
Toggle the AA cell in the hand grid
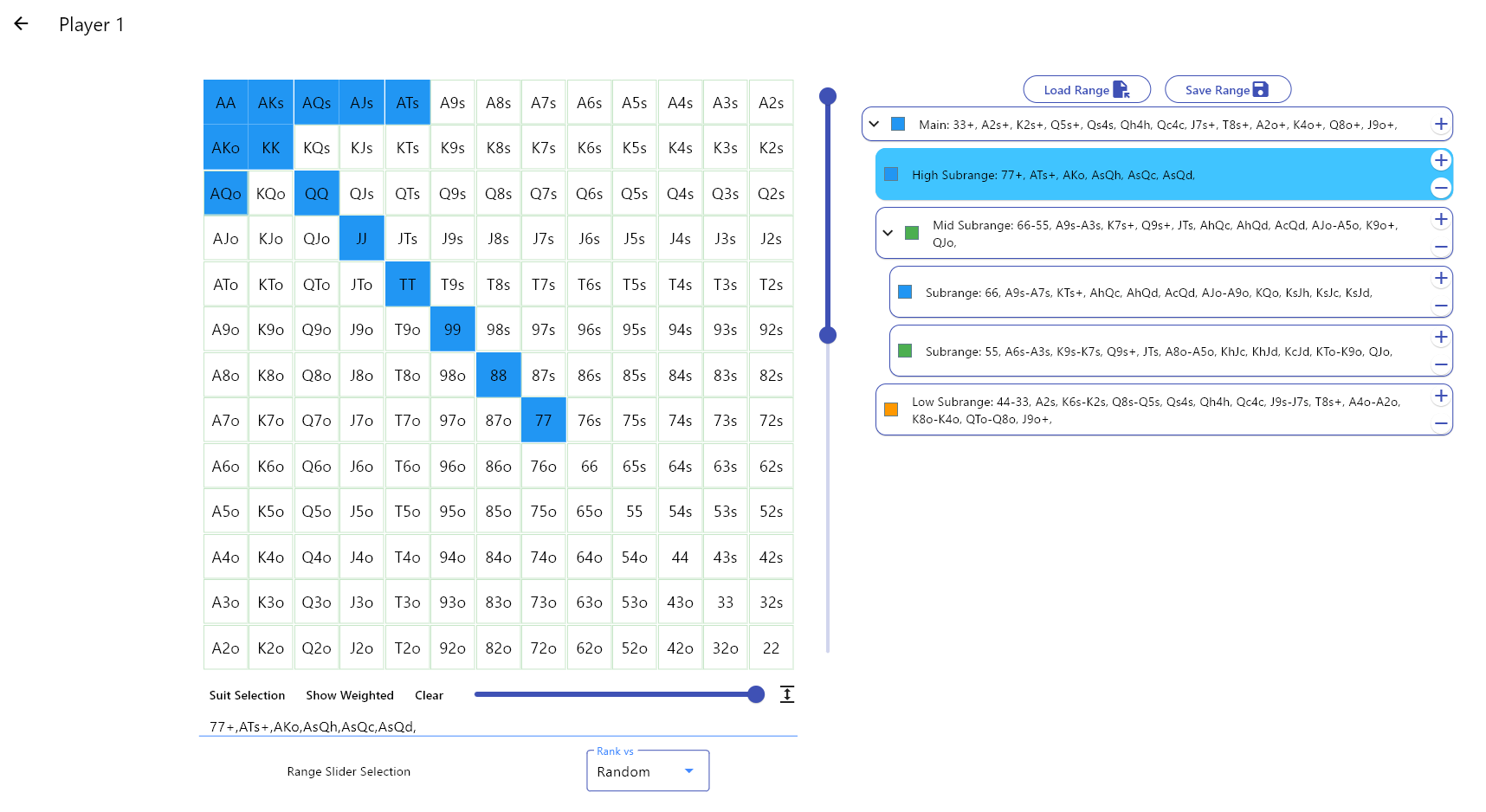click(225, 102)
